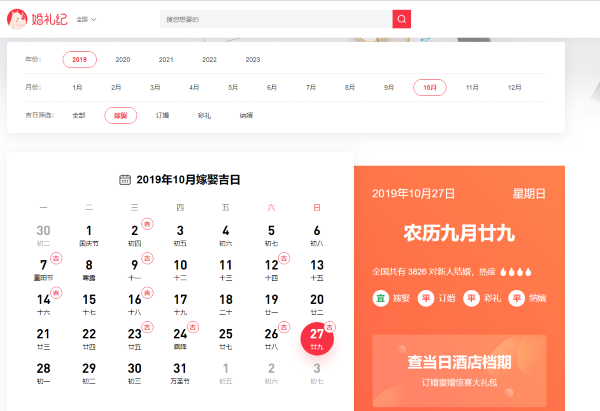Filter lucky days by 全部

(79, 115)
